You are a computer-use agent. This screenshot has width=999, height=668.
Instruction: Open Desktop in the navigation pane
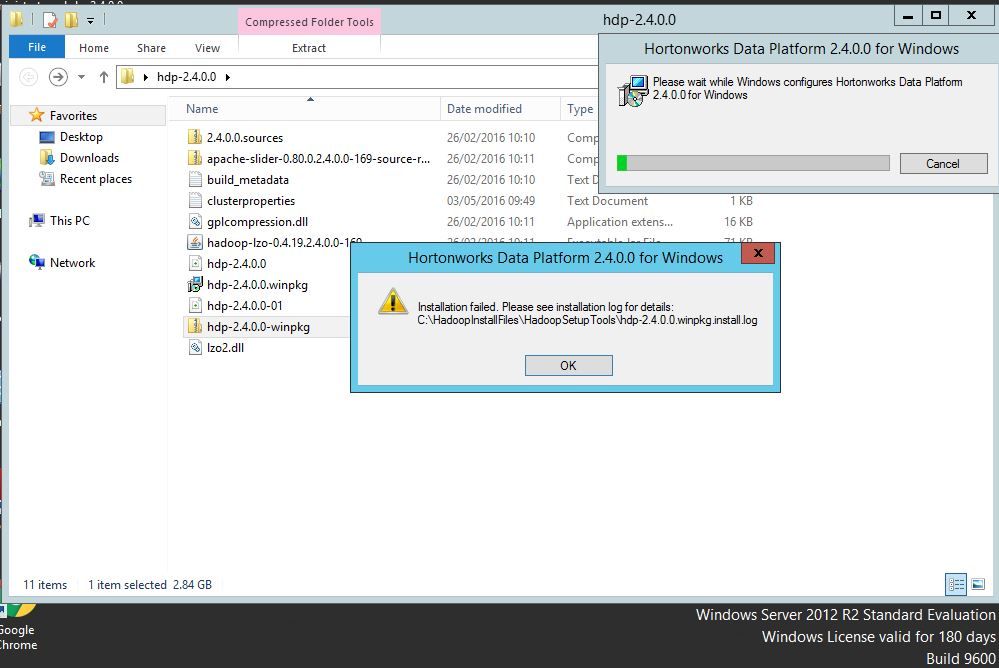pos(81,136)
